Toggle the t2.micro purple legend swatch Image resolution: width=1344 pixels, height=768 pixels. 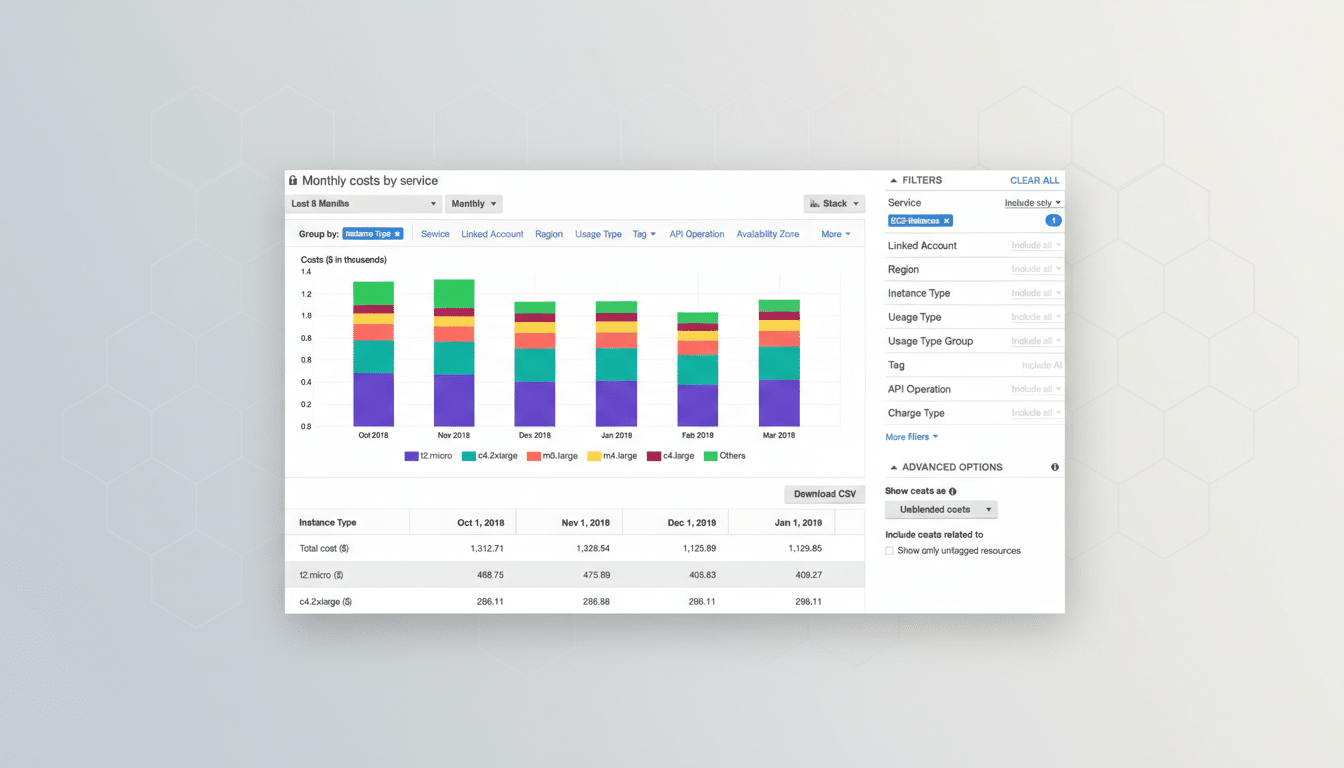click(x=411, y=456)
